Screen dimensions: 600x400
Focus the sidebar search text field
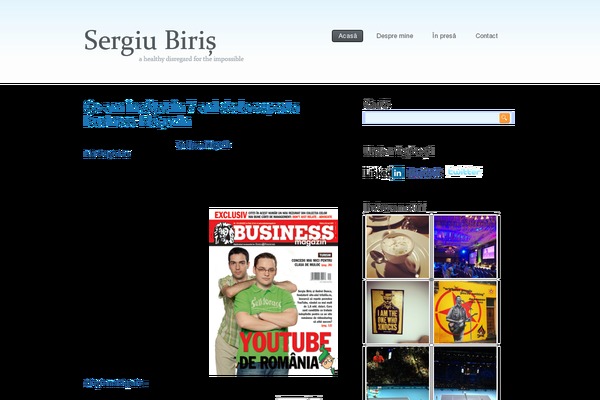click(x=430, y=118)
